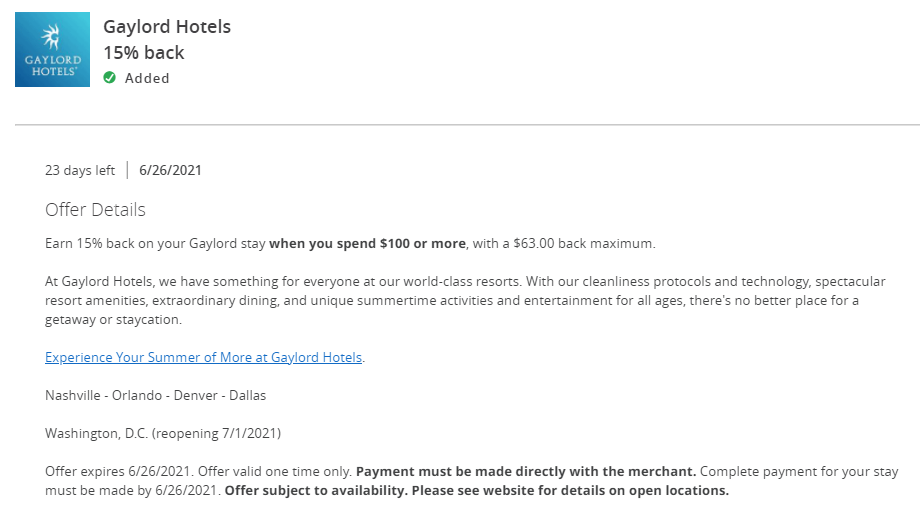The image size is (920, 515).
Task: Click the Orlando location name
Action: point(137,395)
